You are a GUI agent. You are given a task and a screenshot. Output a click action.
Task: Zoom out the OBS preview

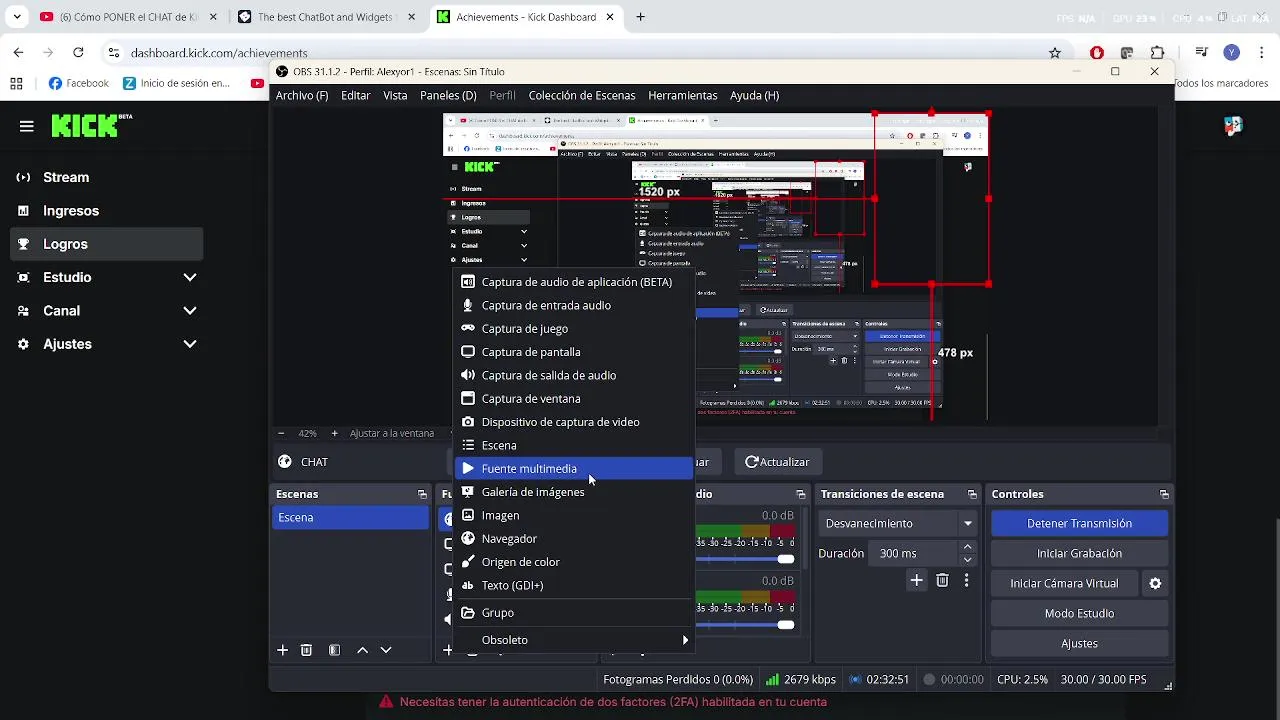[281, 433]
